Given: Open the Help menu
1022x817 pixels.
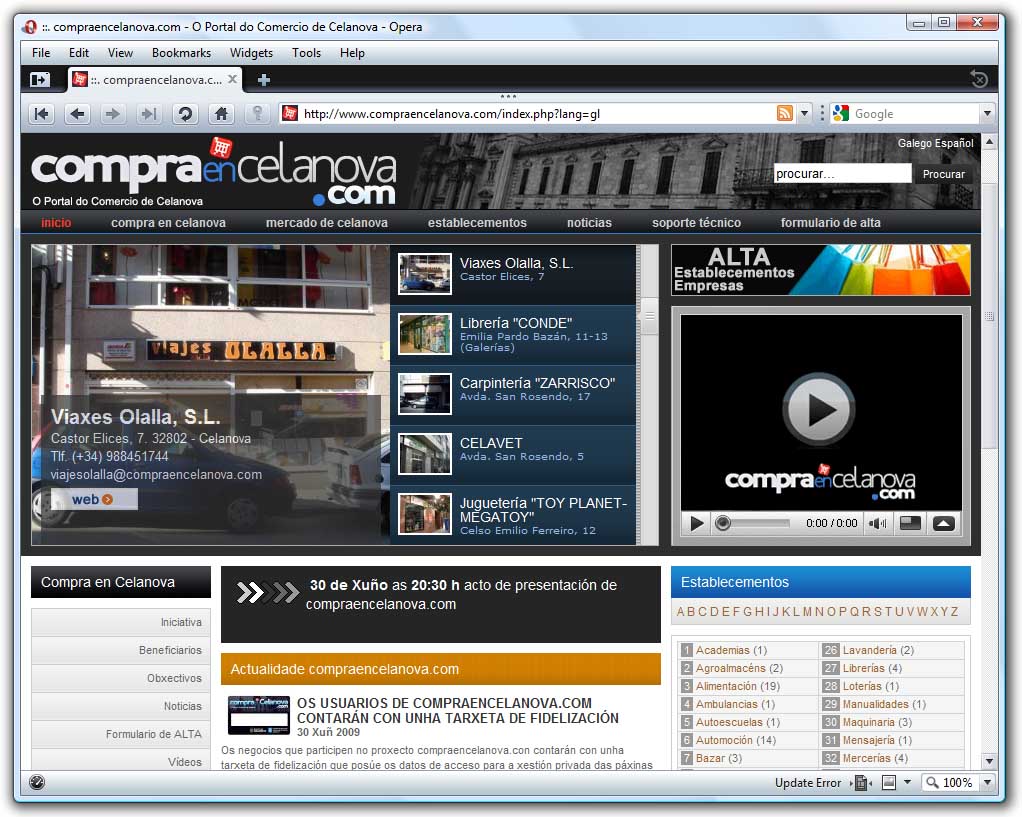Looking at the screenshot, I should pos(352,53).
